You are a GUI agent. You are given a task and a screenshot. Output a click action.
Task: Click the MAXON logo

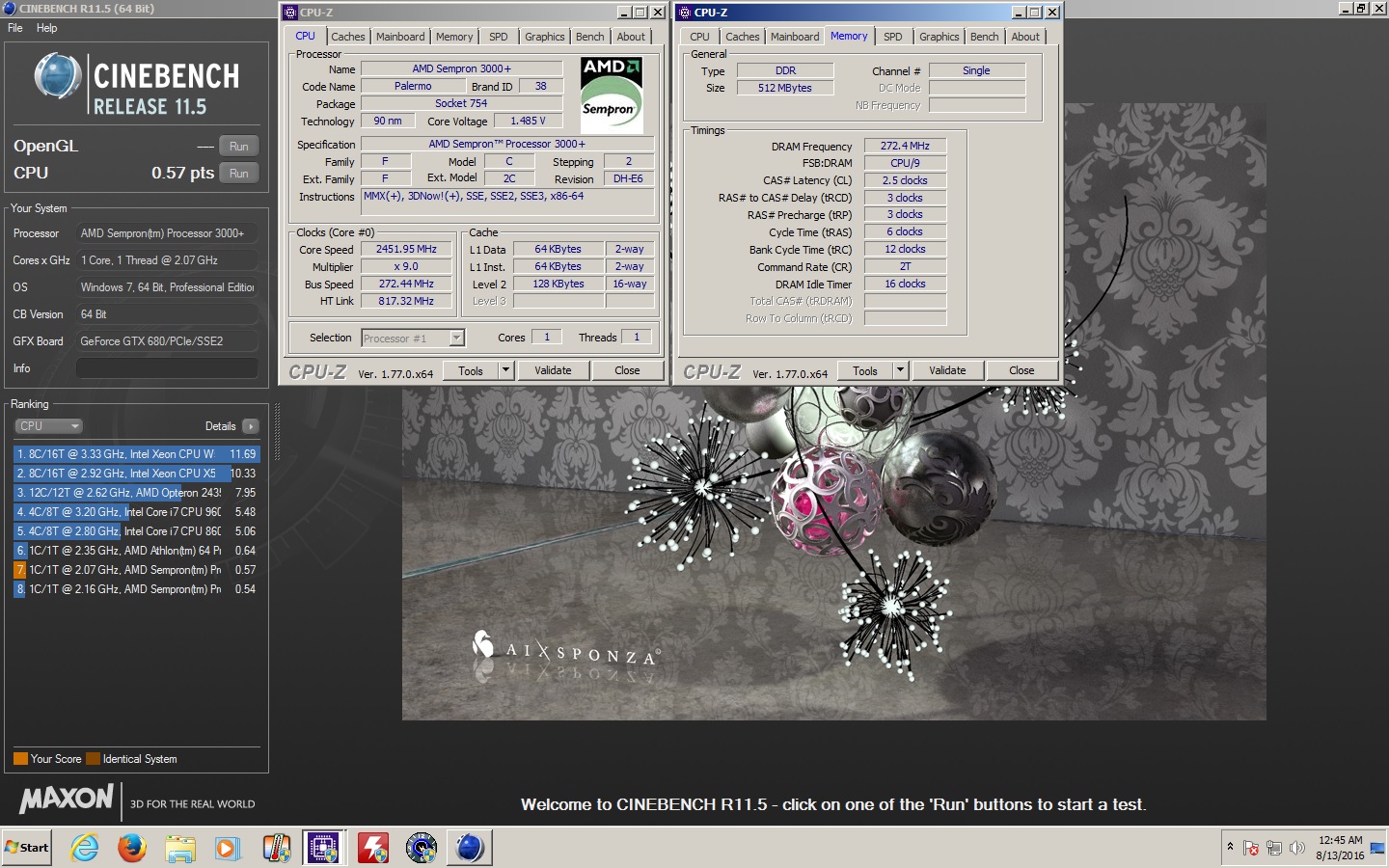click(x=67, y=799)
